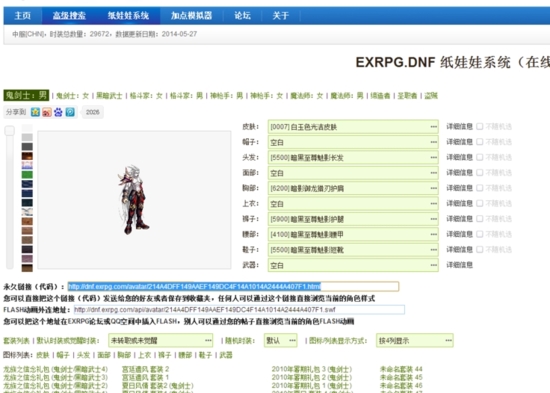Viewport: 550px width, 393px height.
Task: Show the 皮肤 icon list
Action: pos(43,355)
